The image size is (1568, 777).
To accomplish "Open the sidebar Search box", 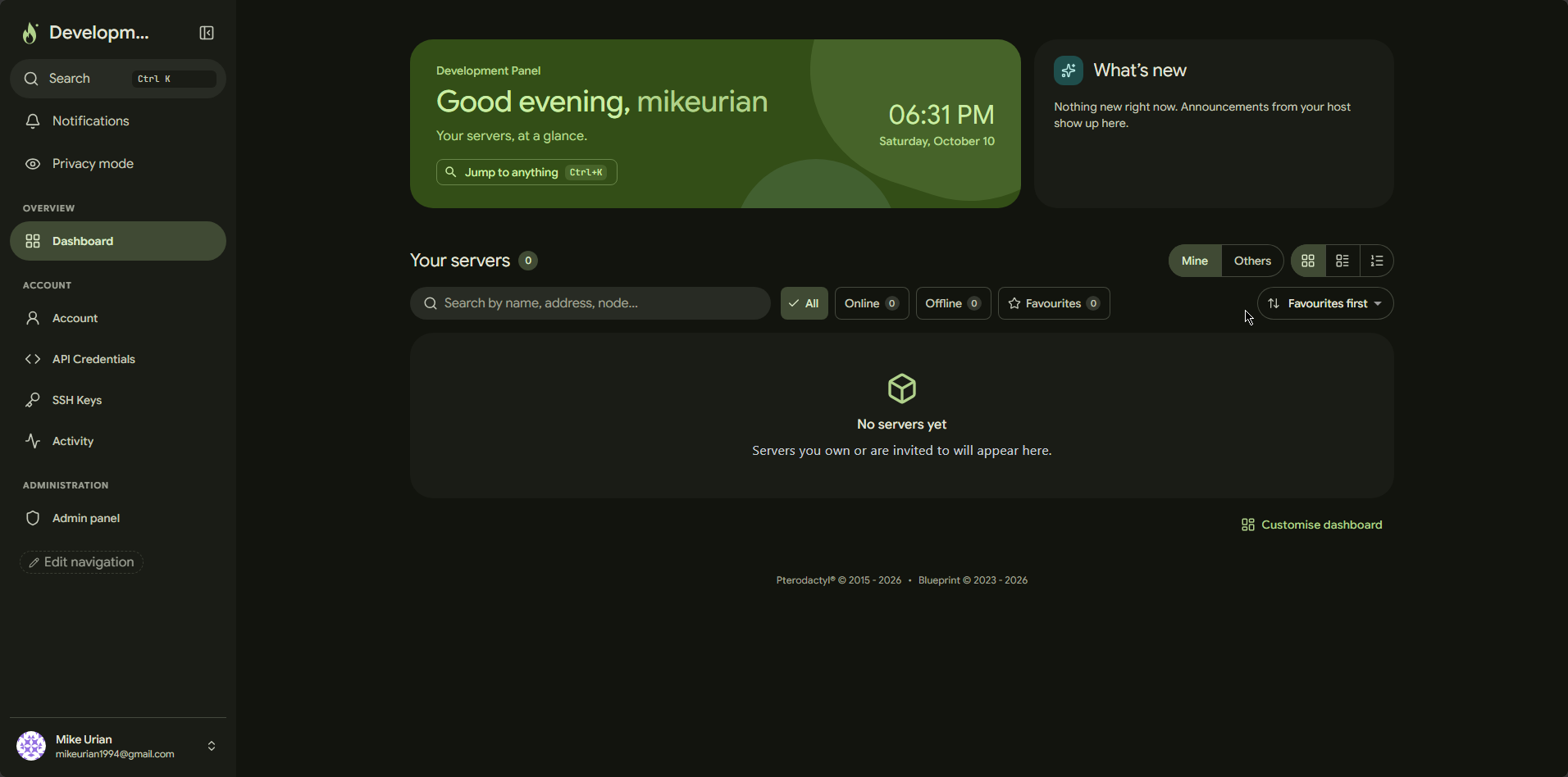I will [x=118, y=79].
